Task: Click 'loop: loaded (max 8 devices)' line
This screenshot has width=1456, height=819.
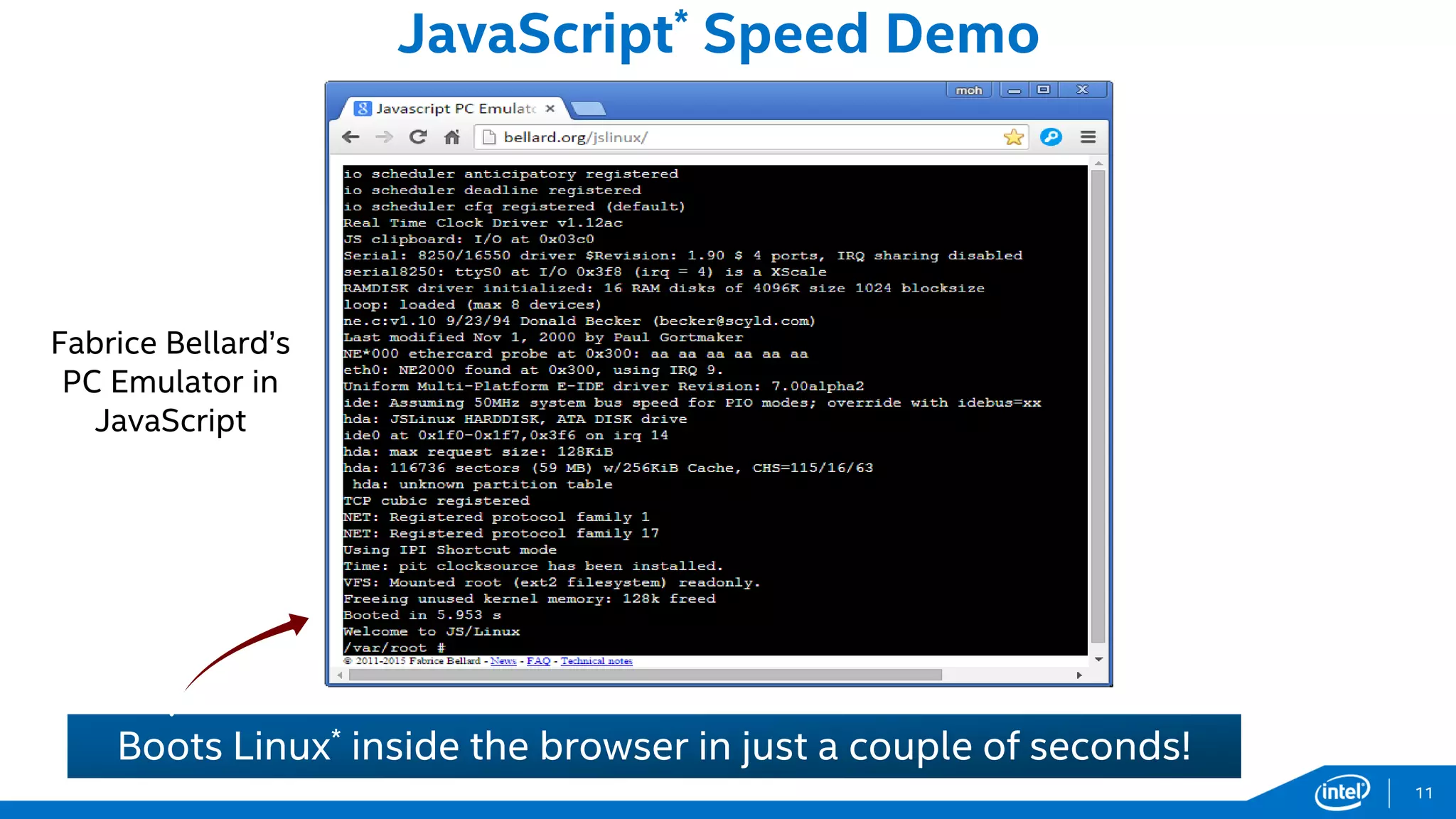Action: click(x=473, y=304)
